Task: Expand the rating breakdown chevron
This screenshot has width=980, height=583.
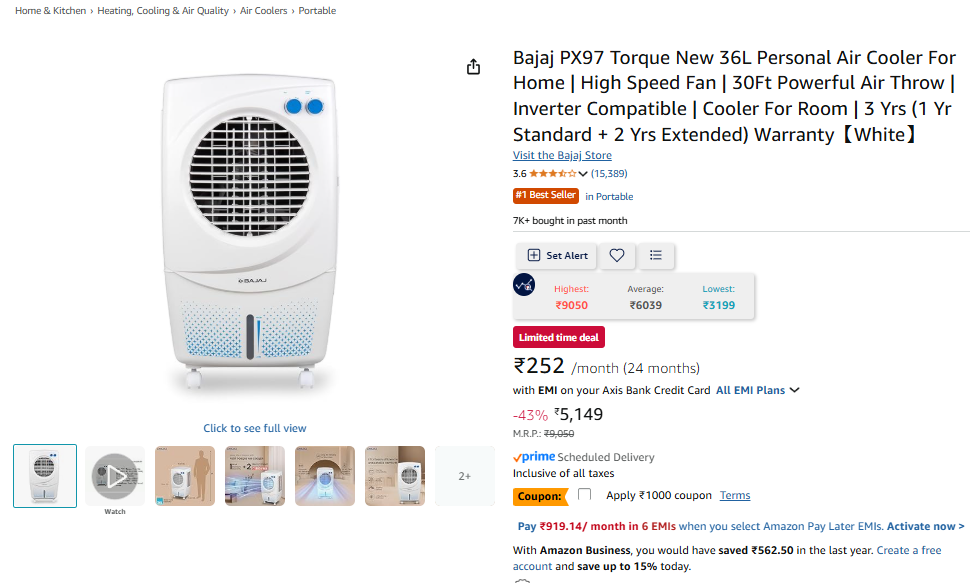Action: coord(583,174)
